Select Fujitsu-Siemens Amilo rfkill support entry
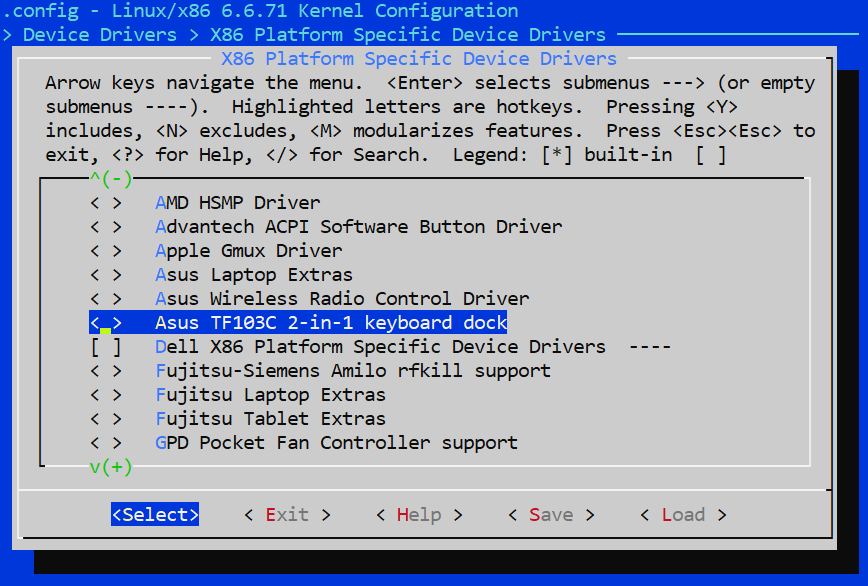This screenshot has width=868, height=586. click(352, 371)
